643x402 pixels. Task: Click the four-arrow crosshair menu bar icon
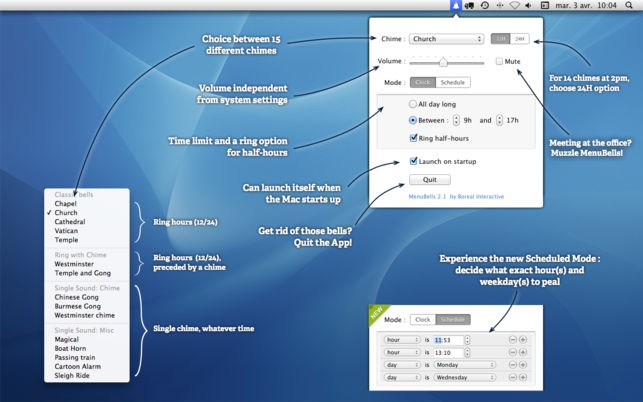499,6
